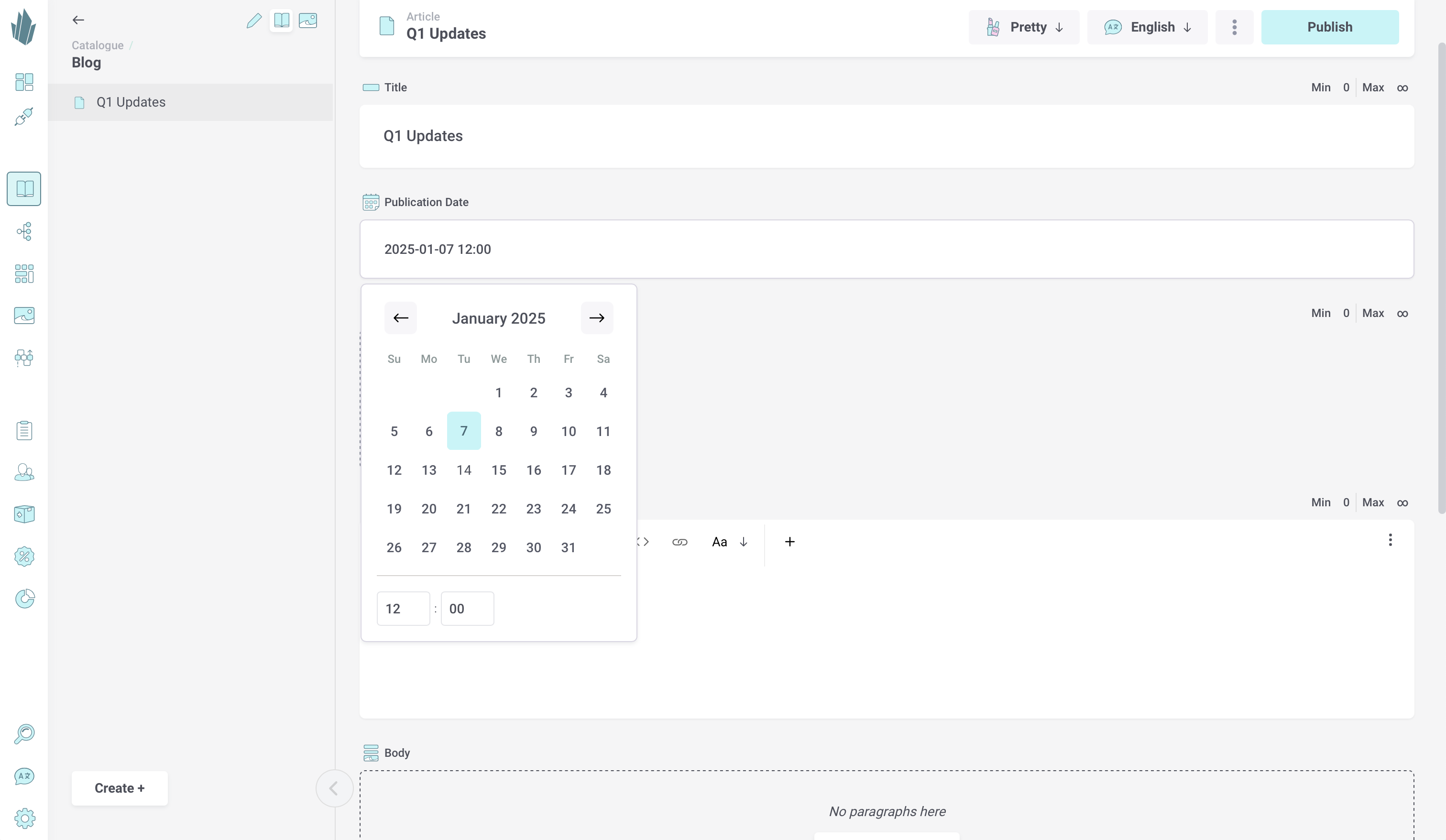Click the Body section label
The height and width of the screenshot is (840, 1446).
point(397,753)
